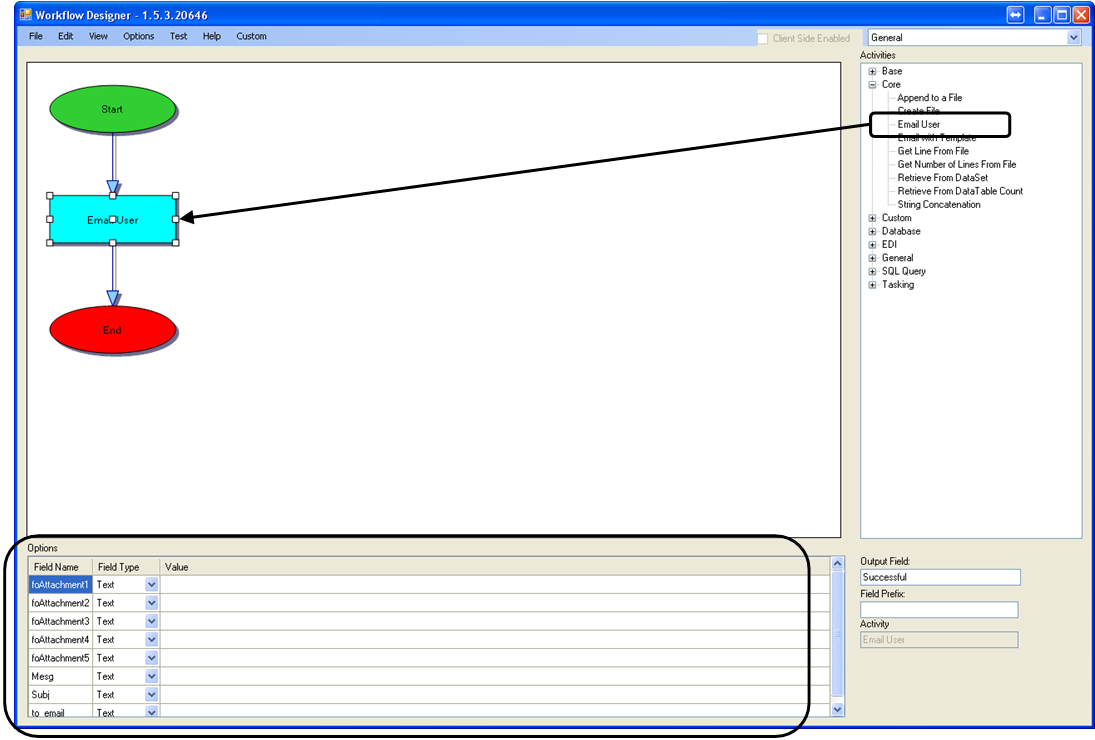Viewport: 1095px width, 740px height.
Task: Select the Email User activity in tree
Action: 918,124
